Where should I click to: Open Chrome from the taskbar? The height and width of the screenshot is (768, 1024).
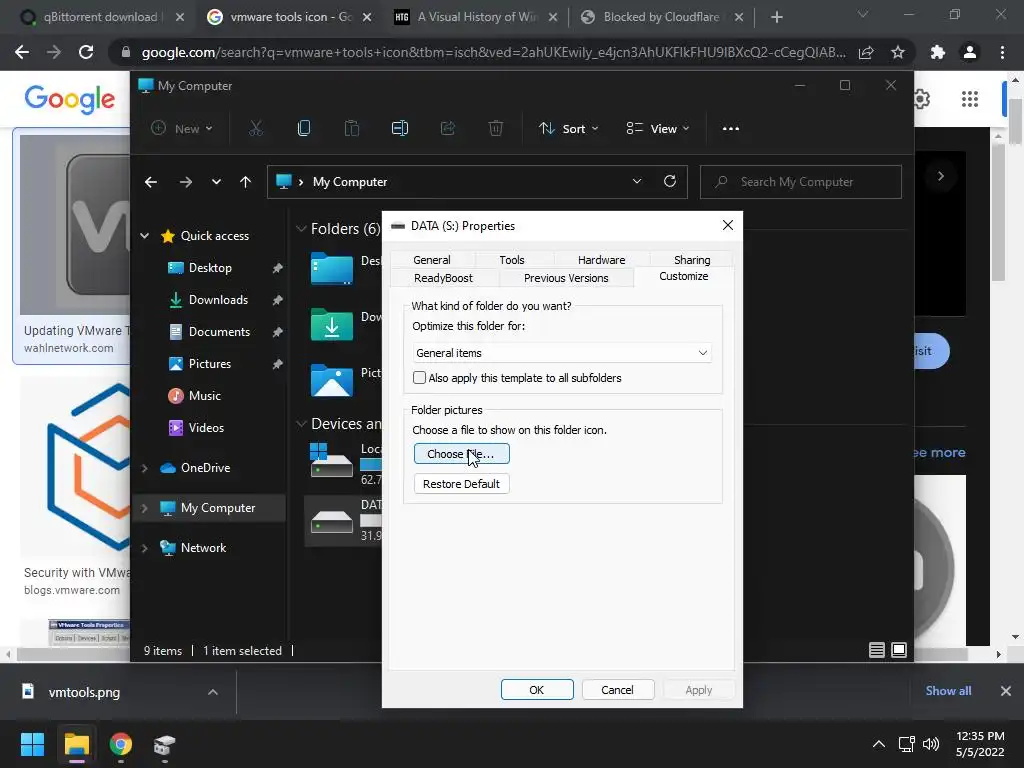coord(121,744)
